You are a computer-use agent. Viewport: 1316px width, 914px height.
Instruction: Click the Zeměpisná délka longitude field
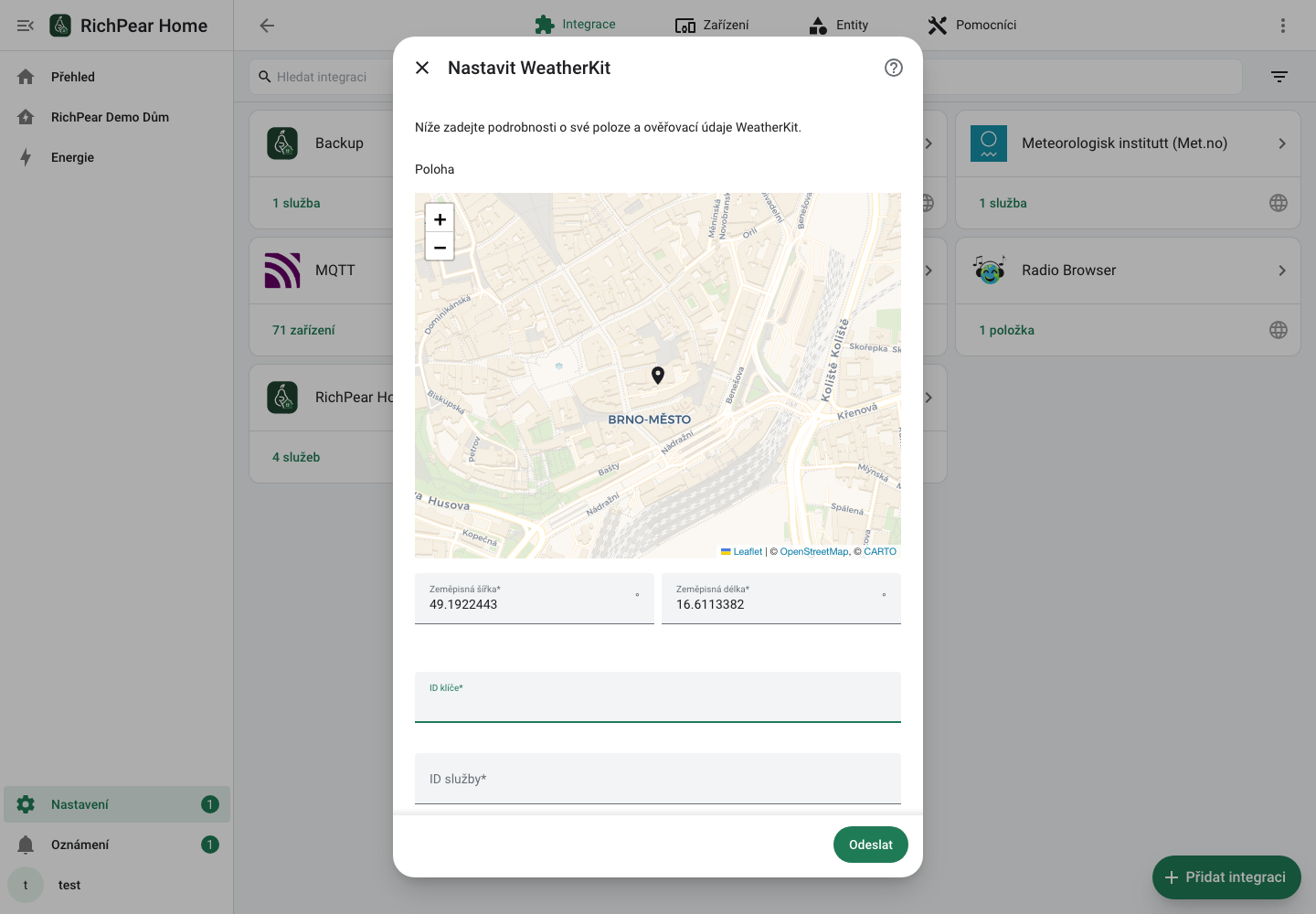781,599
